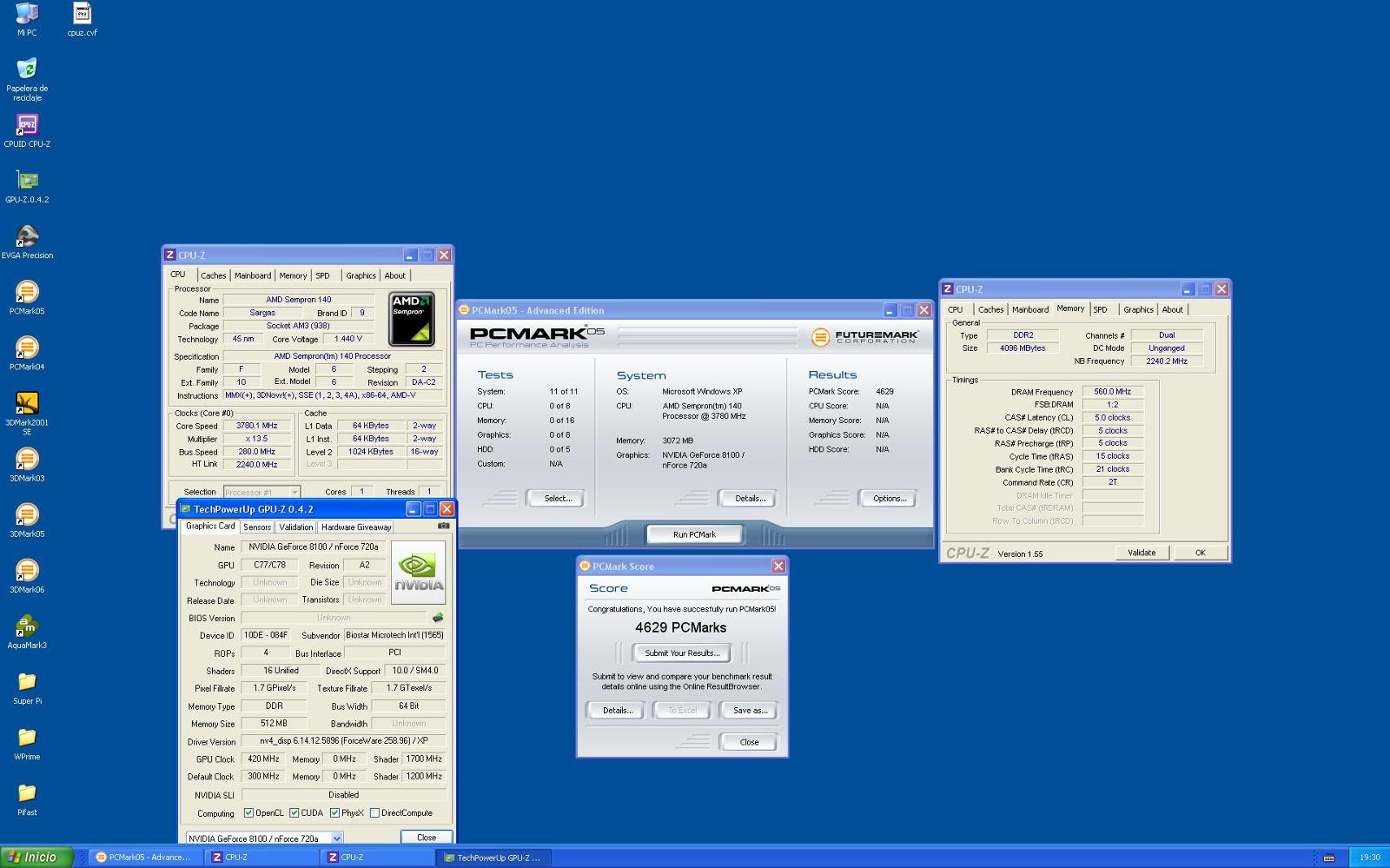The height and width of the screenshot is (868, 1390).
Task: Click the Driver Version field in GPU-Z
Action: click(x=344, y=741)
